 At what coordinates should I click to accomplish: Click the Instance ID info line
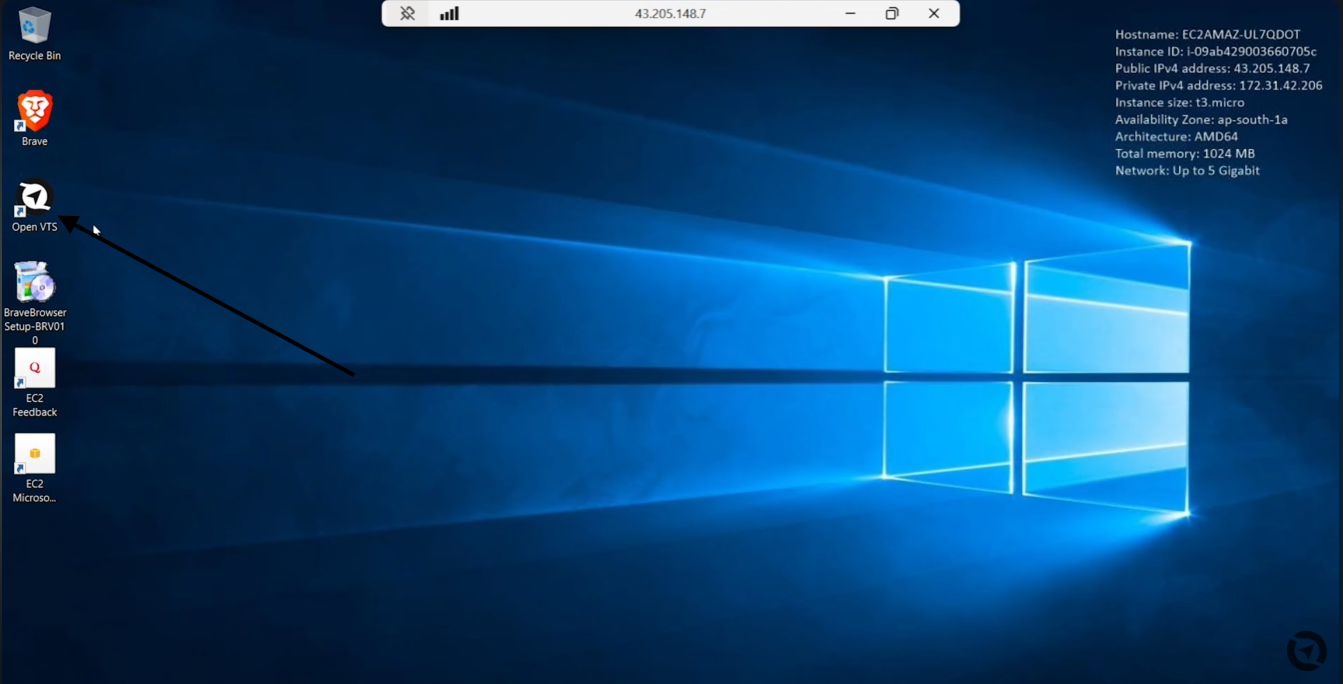[1215, 51]
